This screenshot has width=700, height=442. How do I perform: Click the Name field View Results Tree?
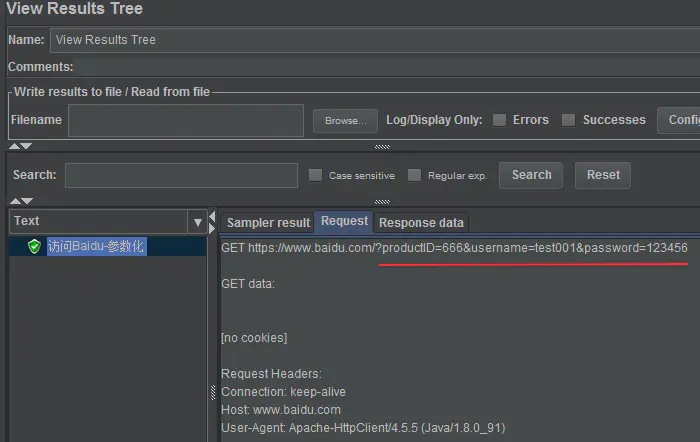click(375, 40)
